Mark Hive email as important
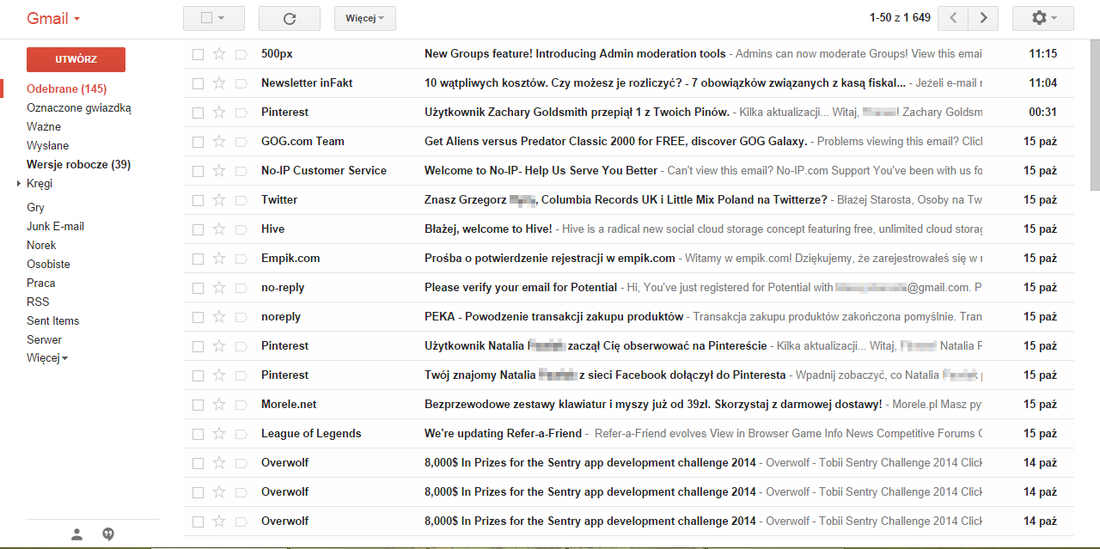Image resolution: width=1100 pixels, height=549 pixels. [241, 229]
